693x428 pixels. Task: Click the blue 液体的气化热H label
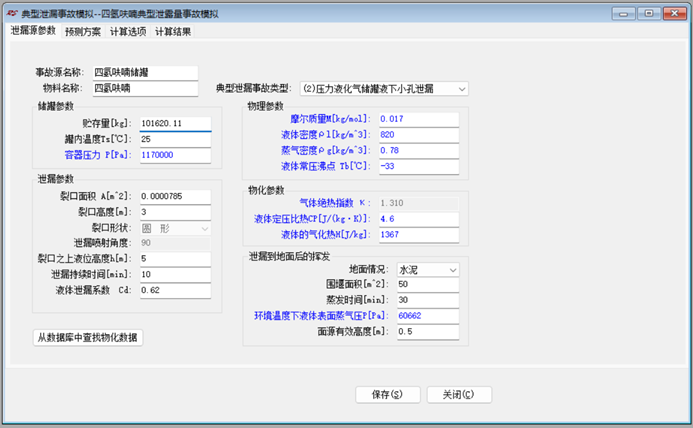pyautogui.click(x=325, y=235)
